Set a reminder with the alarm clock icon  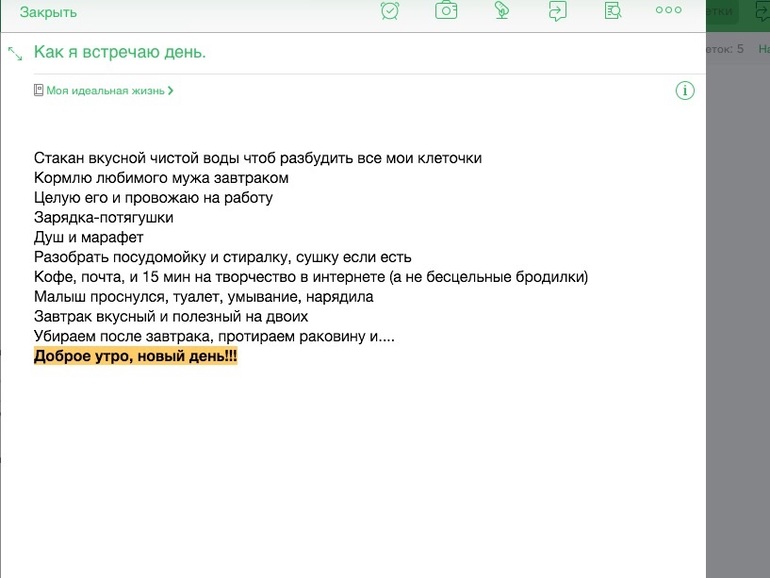[390, 11]
